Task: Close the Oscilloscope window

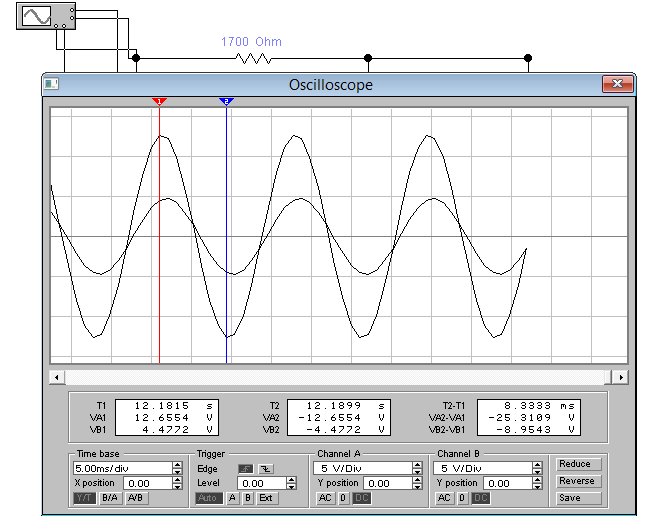Action: click(x=617, y=84)
